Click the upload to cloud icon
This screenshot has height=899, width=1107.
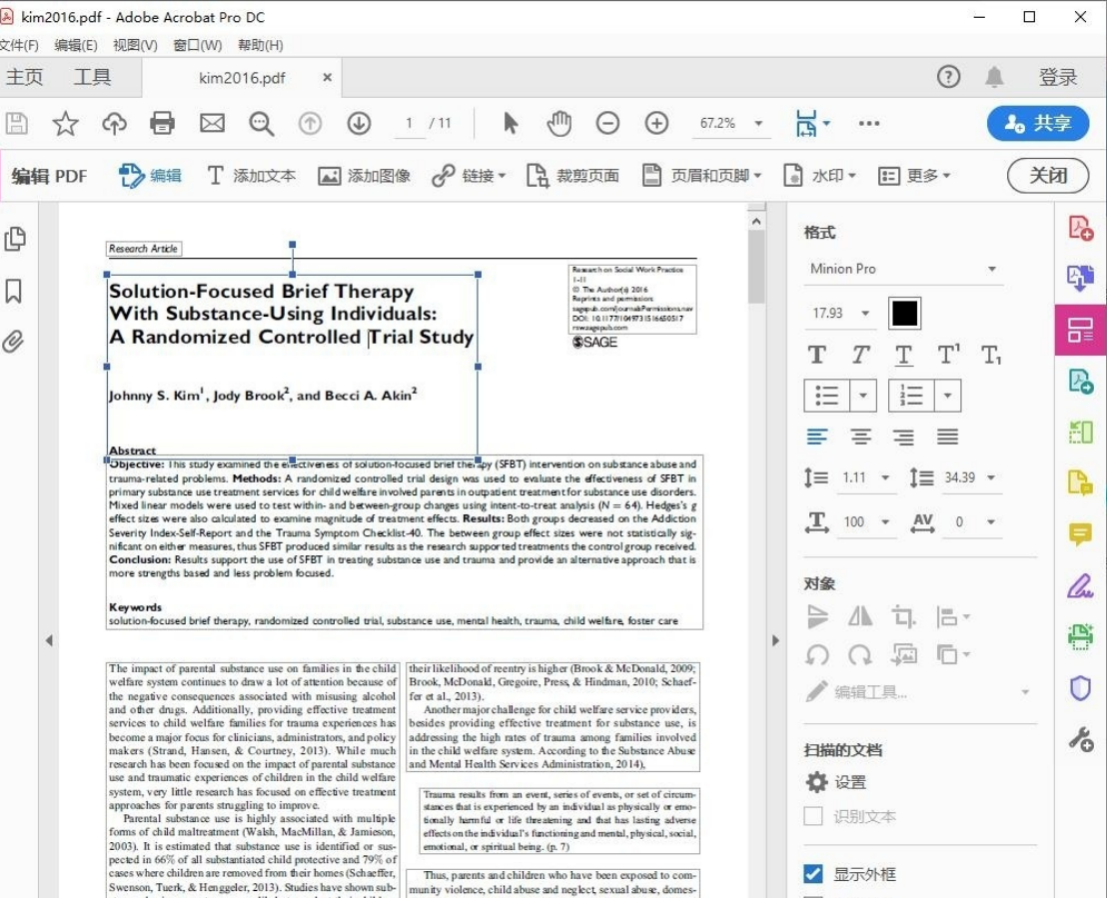point(114,124)
